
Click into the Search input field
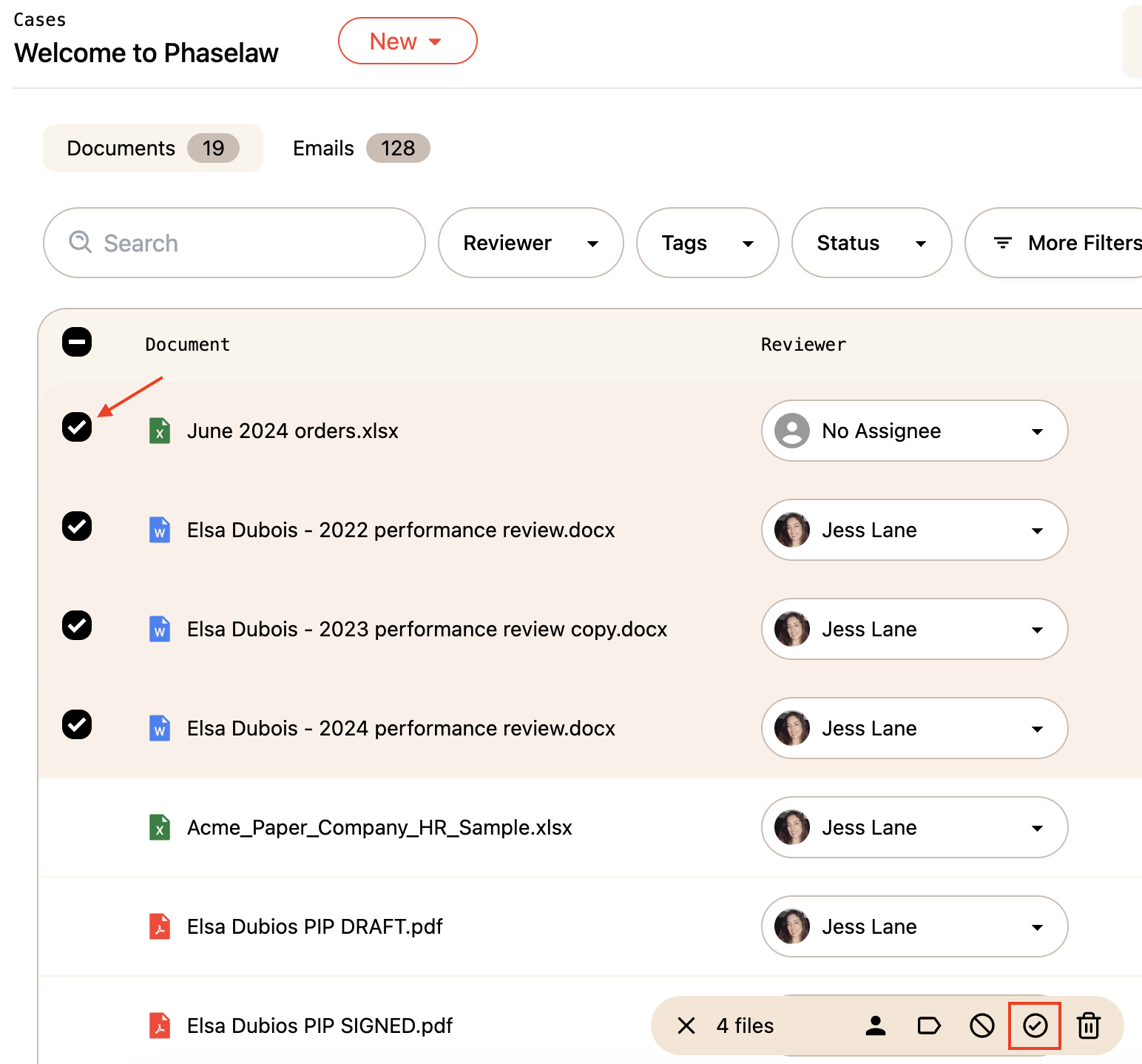click(234, 243)
